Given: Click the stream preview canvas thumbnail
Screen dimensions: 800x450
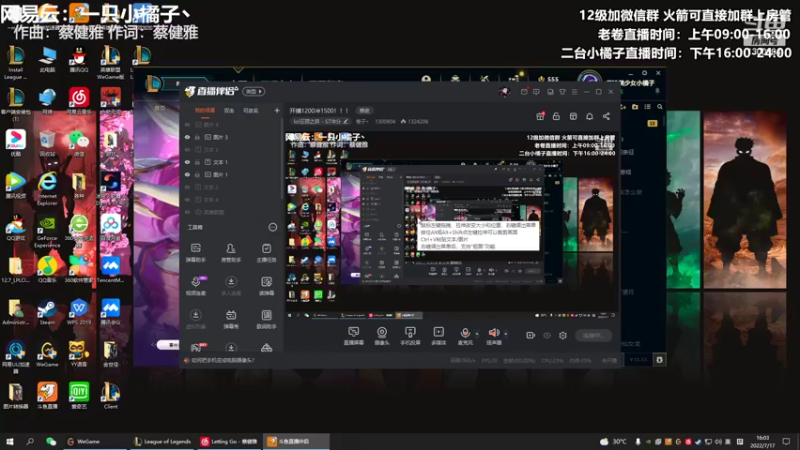Looking at the screenshot, I should [x=451, y=226].
